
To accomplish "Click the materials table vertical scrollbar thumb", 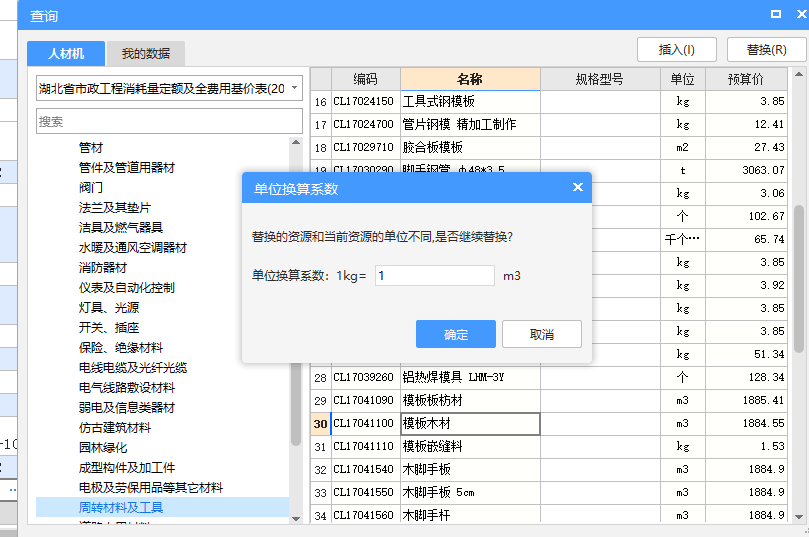I will [x=799, y=279].
